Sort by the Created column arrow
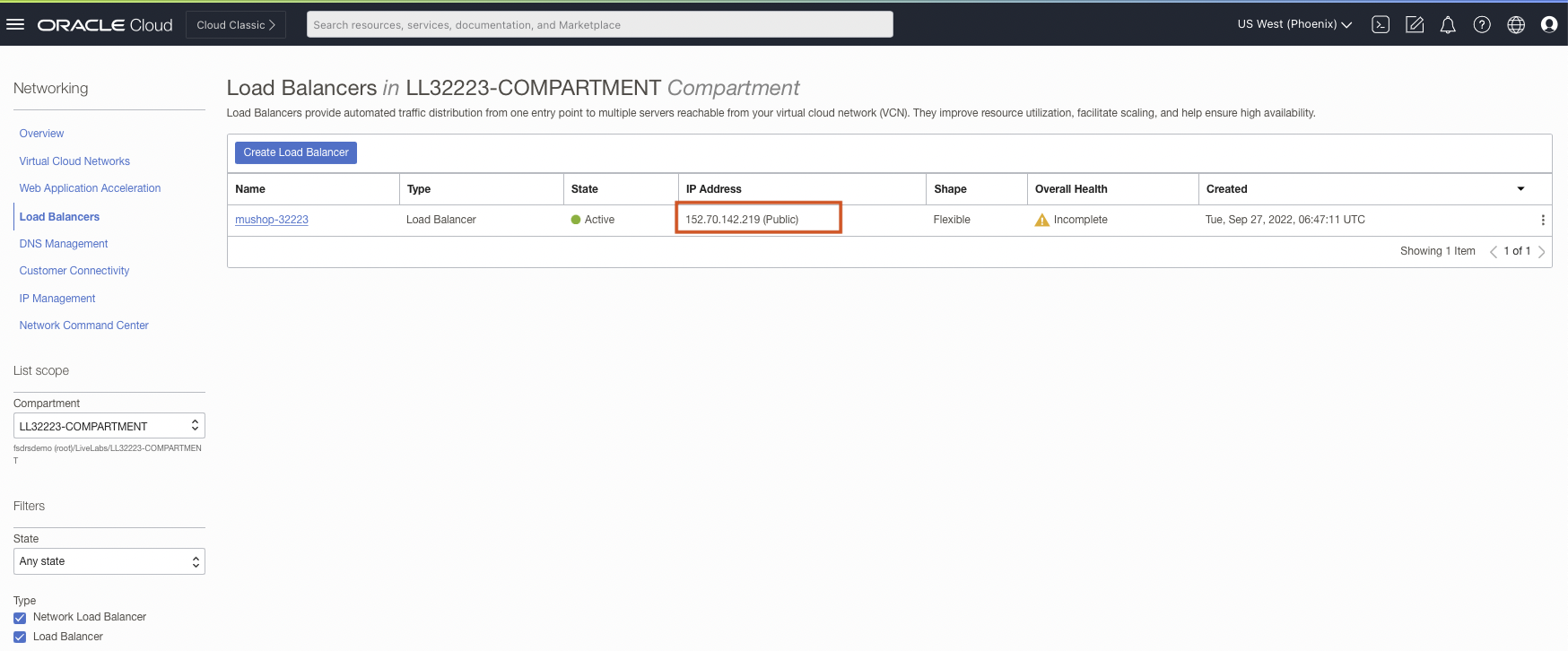 (1520, 188)
